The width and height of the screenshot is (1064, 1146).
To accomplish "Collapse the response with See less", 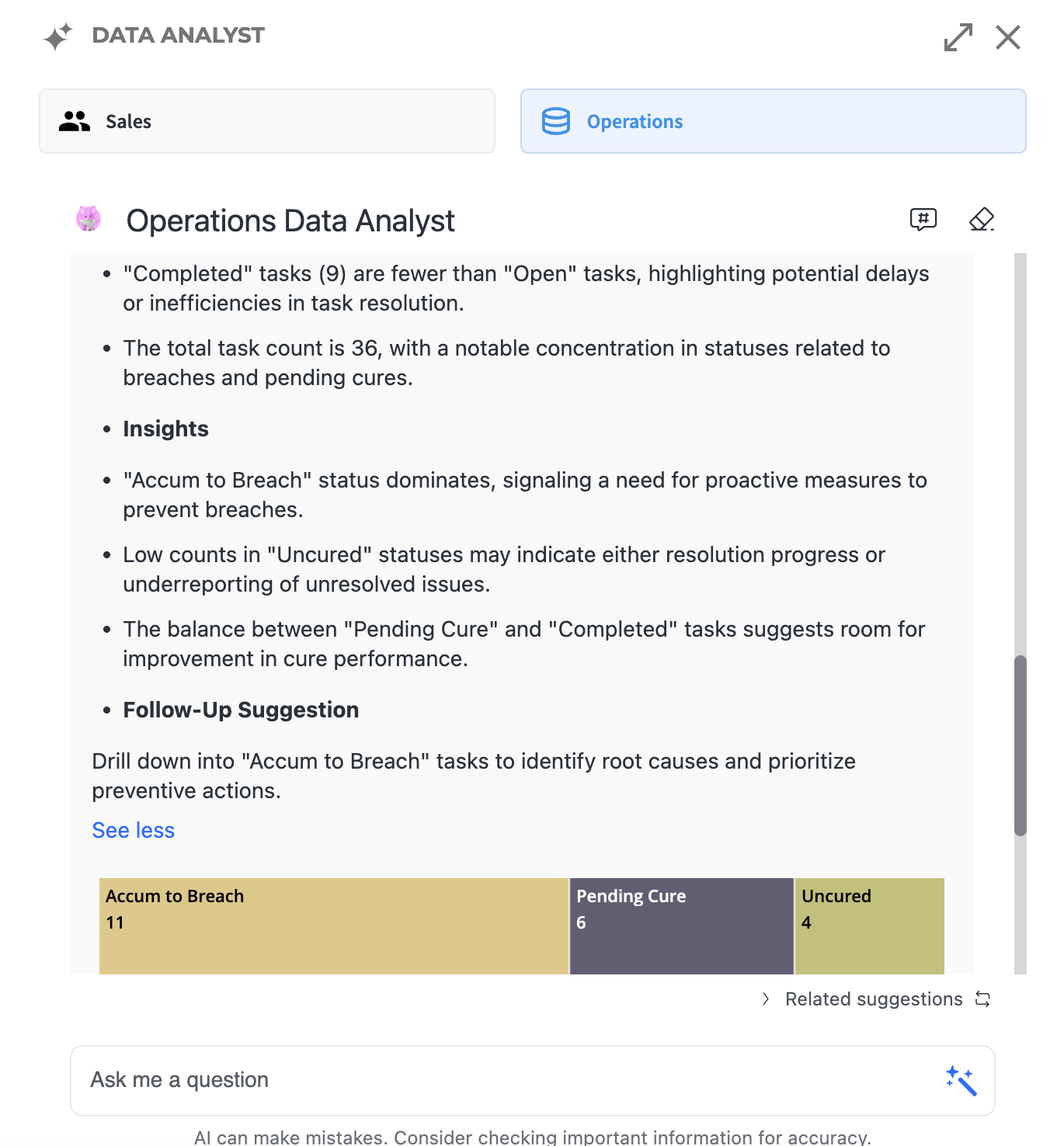I will click(x=133, y=831).
